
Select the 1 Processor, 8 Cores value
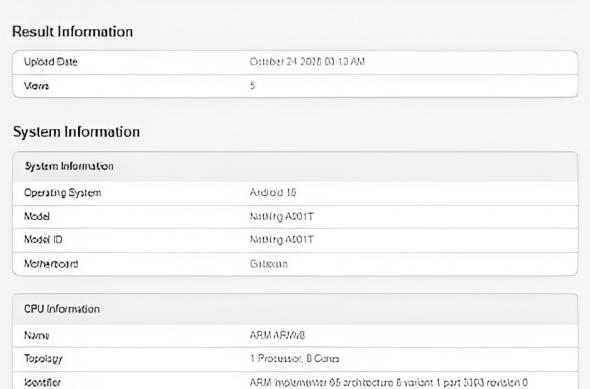pyautogui.click(x=295, y=359)
